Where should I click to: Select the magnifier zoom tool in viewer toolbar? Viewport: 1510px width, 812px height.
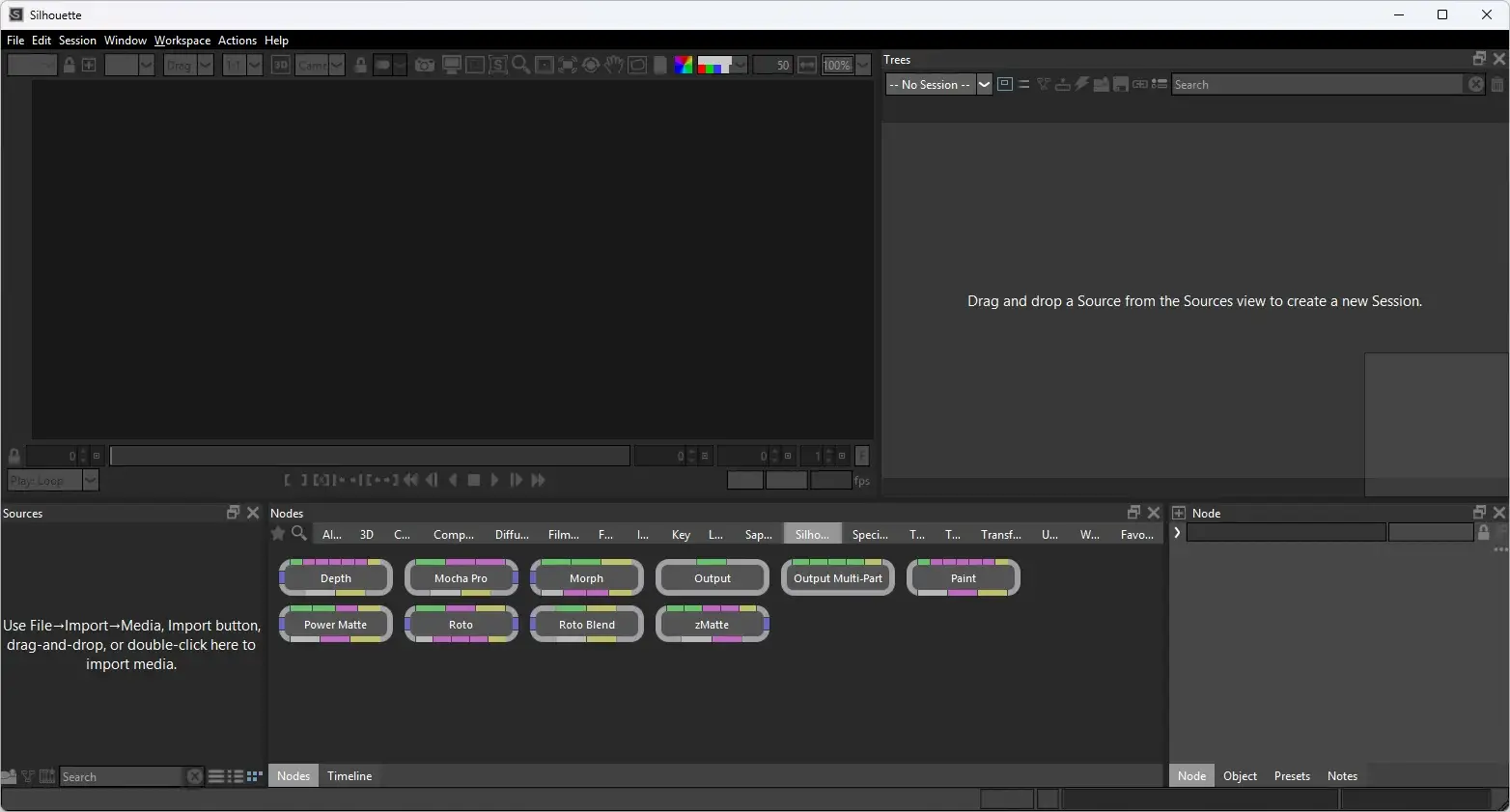(x=521, y=65)
